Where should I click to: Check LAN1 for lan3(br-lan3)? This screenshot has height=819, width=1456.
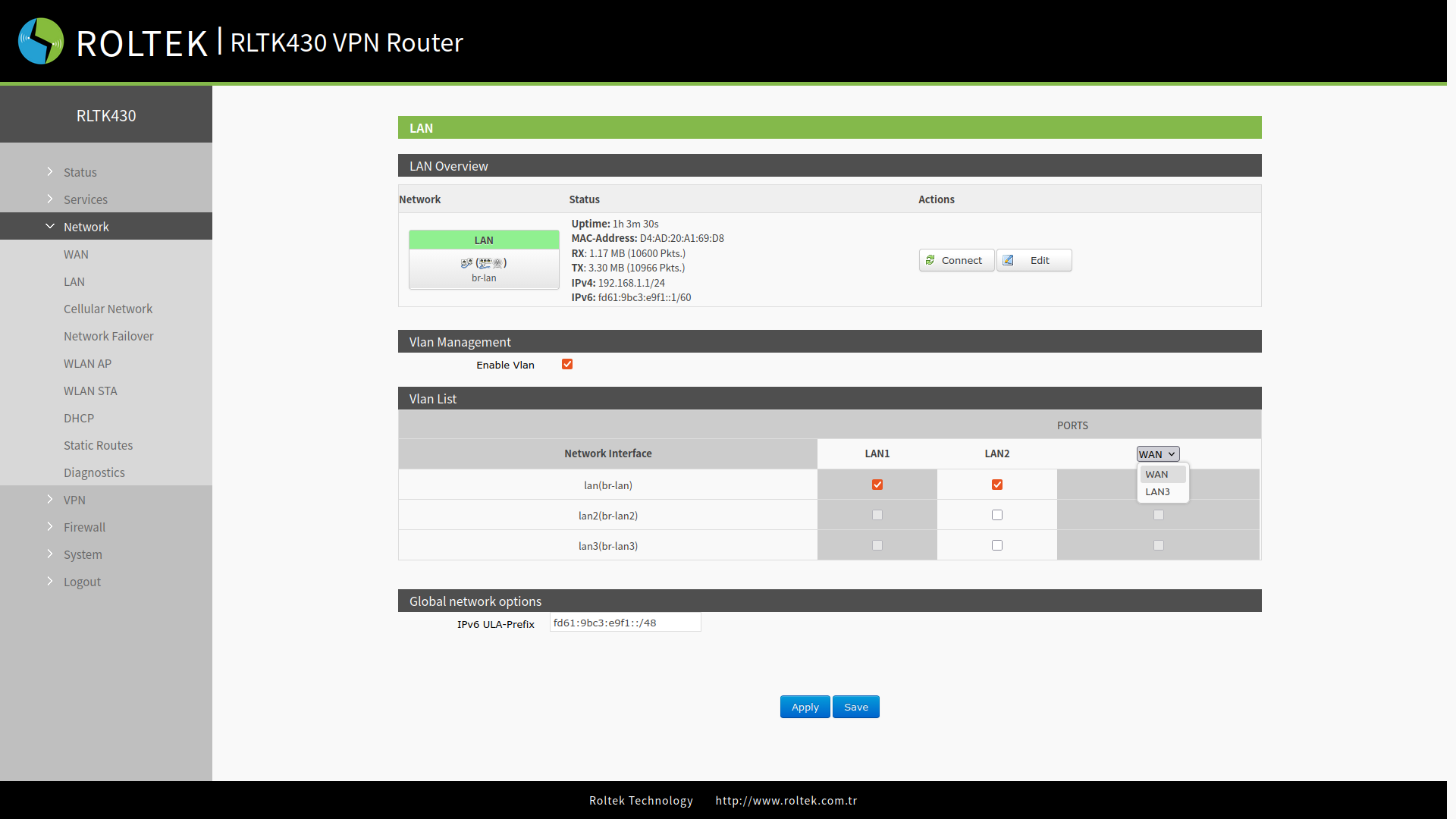877,545
